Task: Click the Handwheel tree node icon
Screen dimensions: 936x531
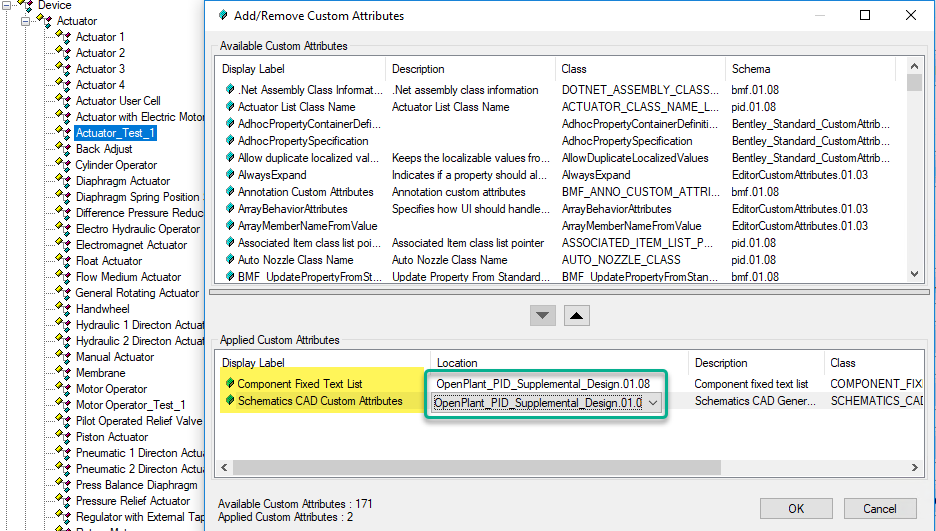Action: [x=63, y=309]
